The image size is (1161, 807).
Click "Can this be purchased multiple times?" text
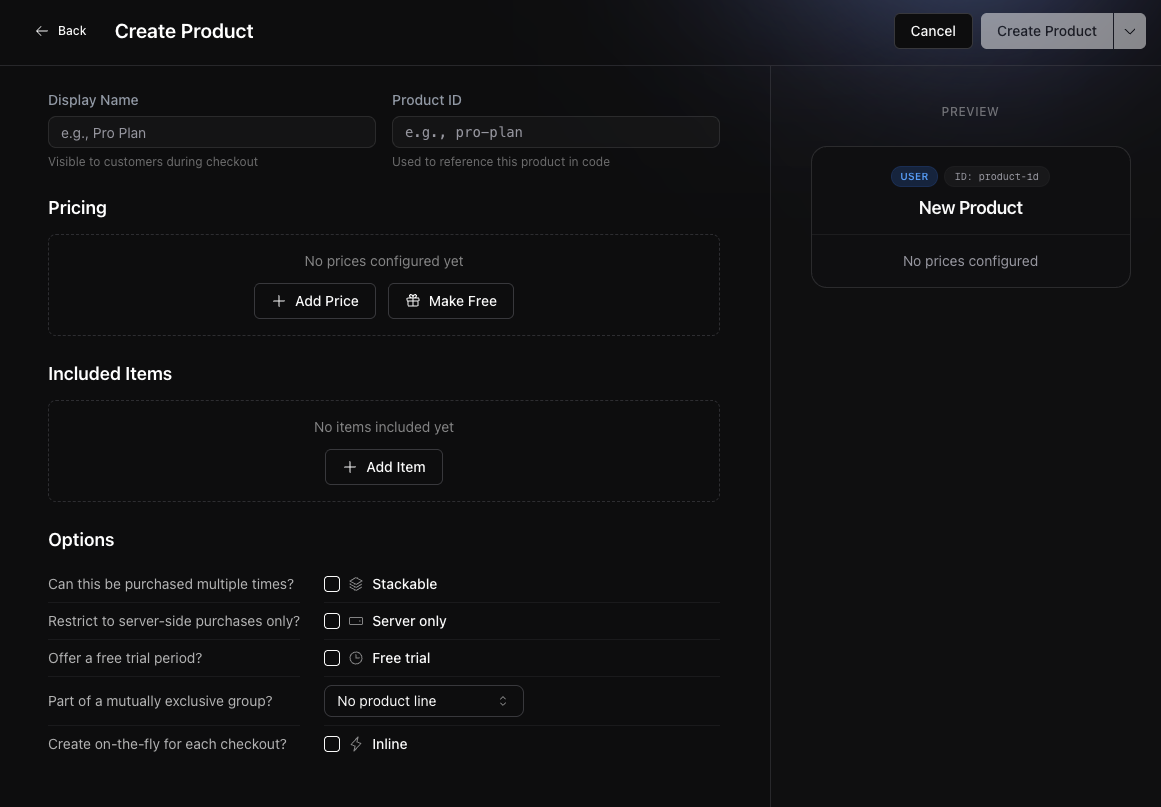click(x=171, y=584)
